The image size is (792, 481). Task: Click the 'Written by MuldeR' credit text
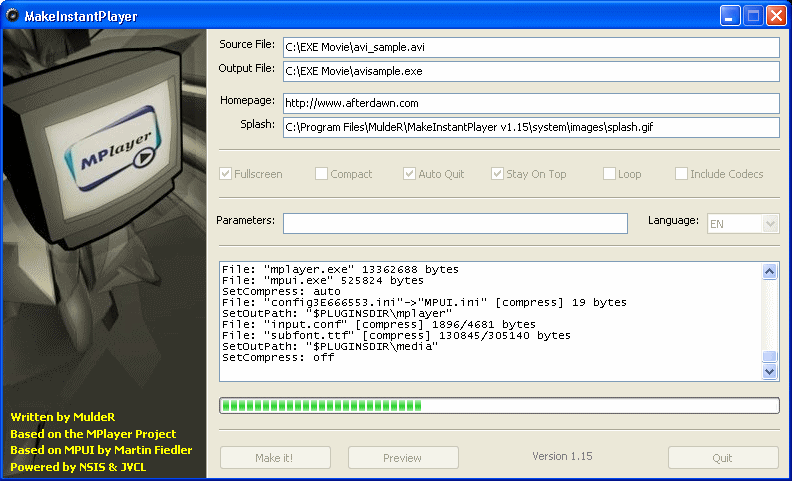point(63,417)
